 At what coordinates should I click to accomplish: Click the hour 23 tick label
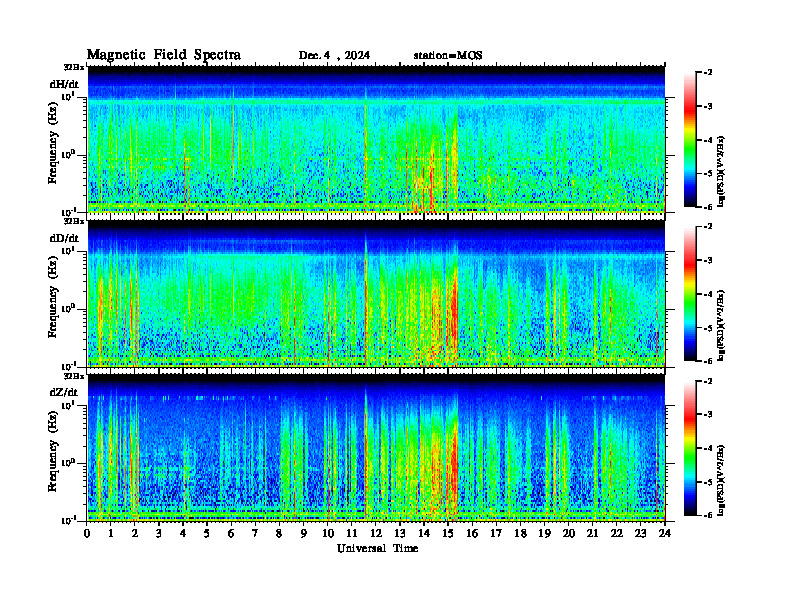(x=641, y=534)
